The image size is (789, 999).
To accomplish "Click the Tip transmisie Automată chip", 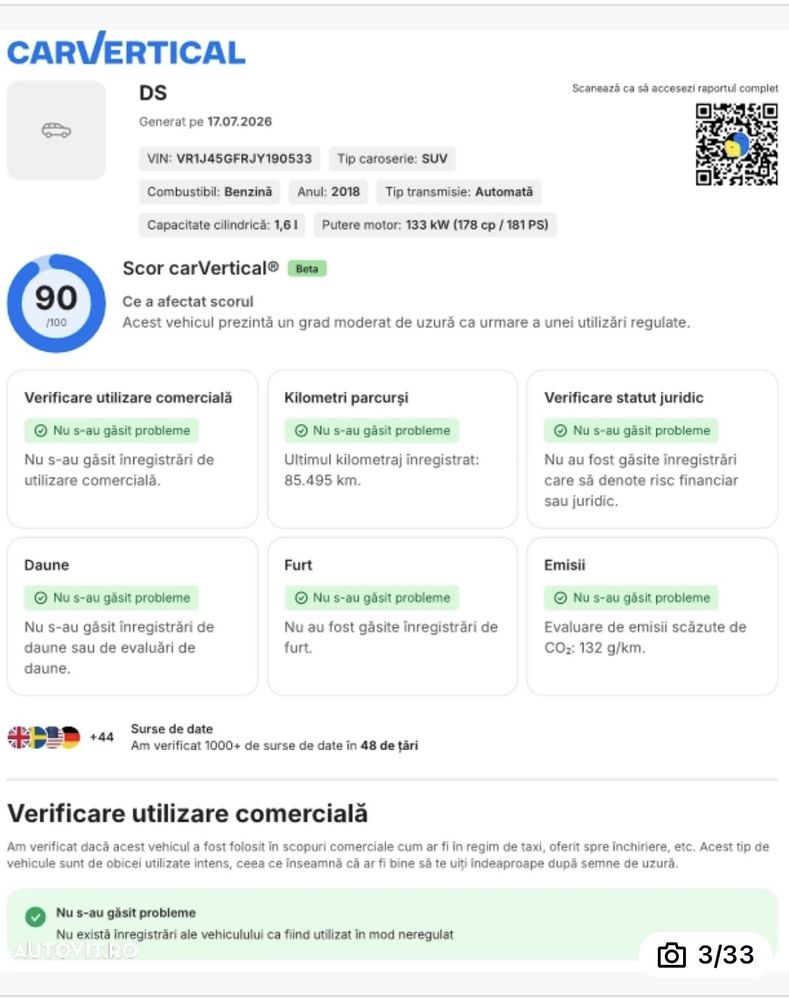I will pos(459,192).
